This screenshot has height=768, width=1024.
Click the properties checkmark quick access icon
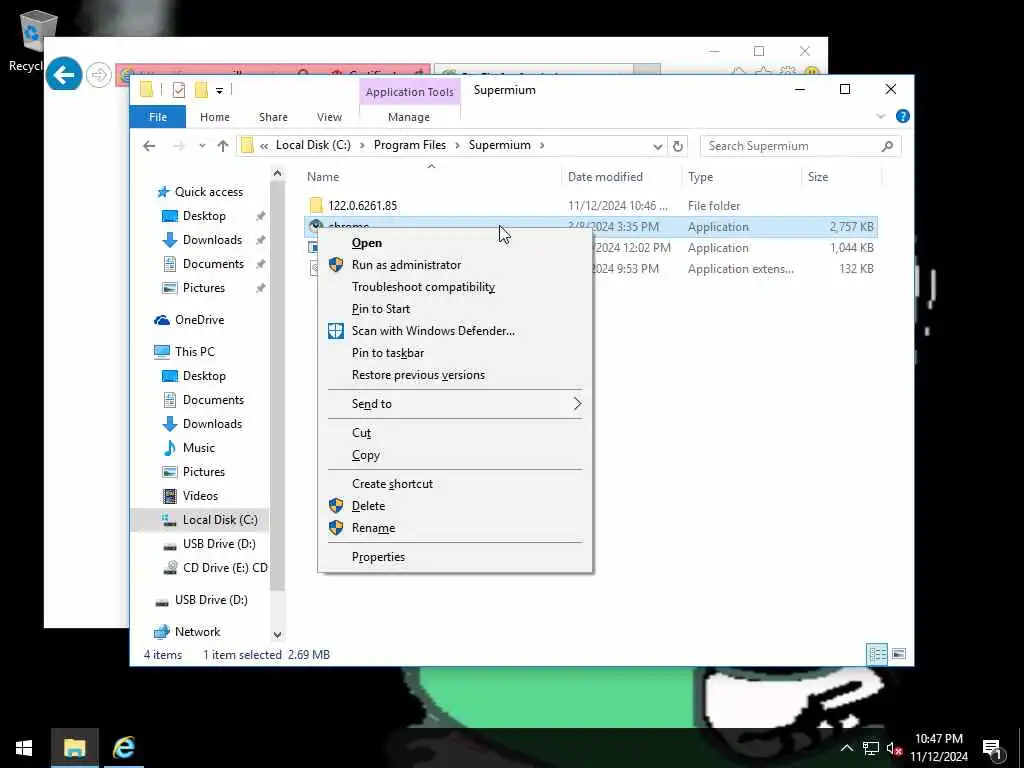click(179, 90)
